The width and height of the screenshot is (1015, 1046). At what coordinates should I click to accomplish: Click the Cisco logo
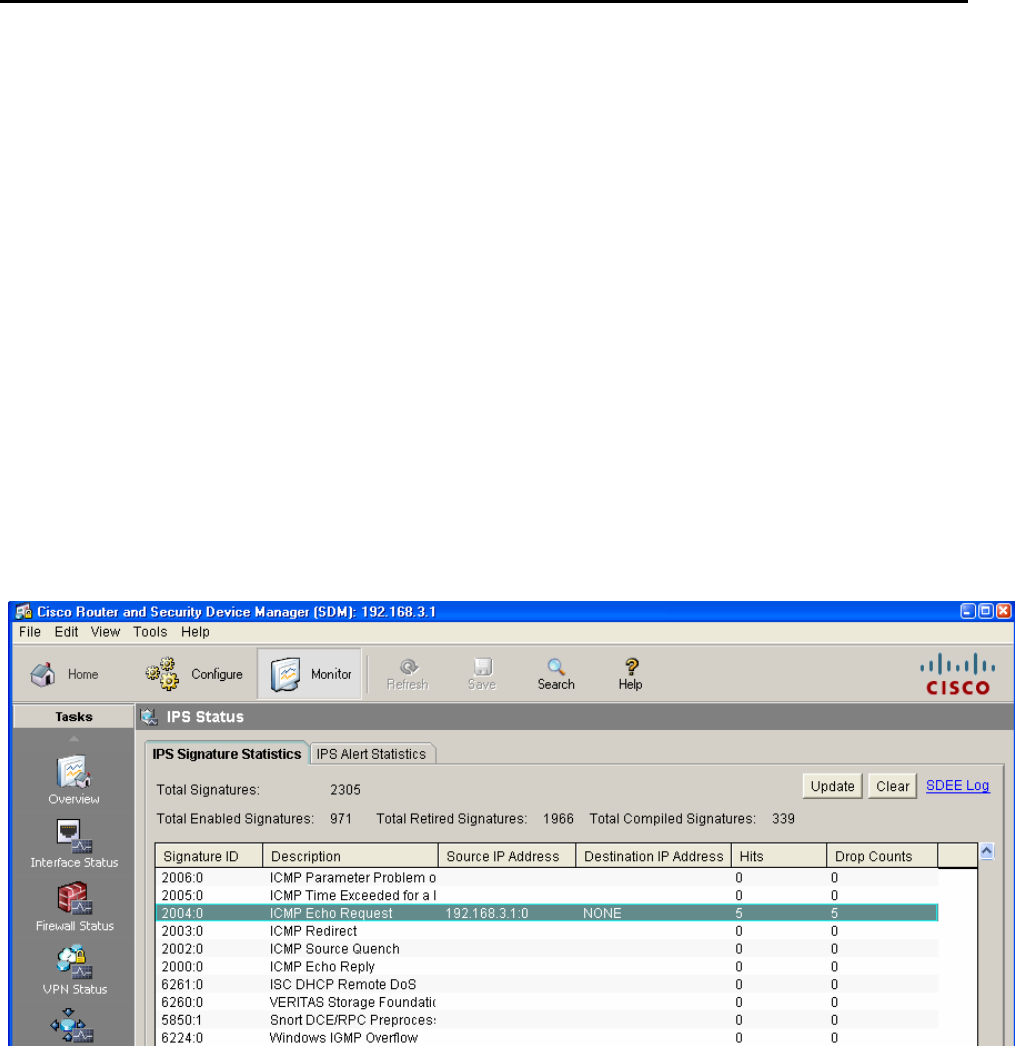(958, 674)
